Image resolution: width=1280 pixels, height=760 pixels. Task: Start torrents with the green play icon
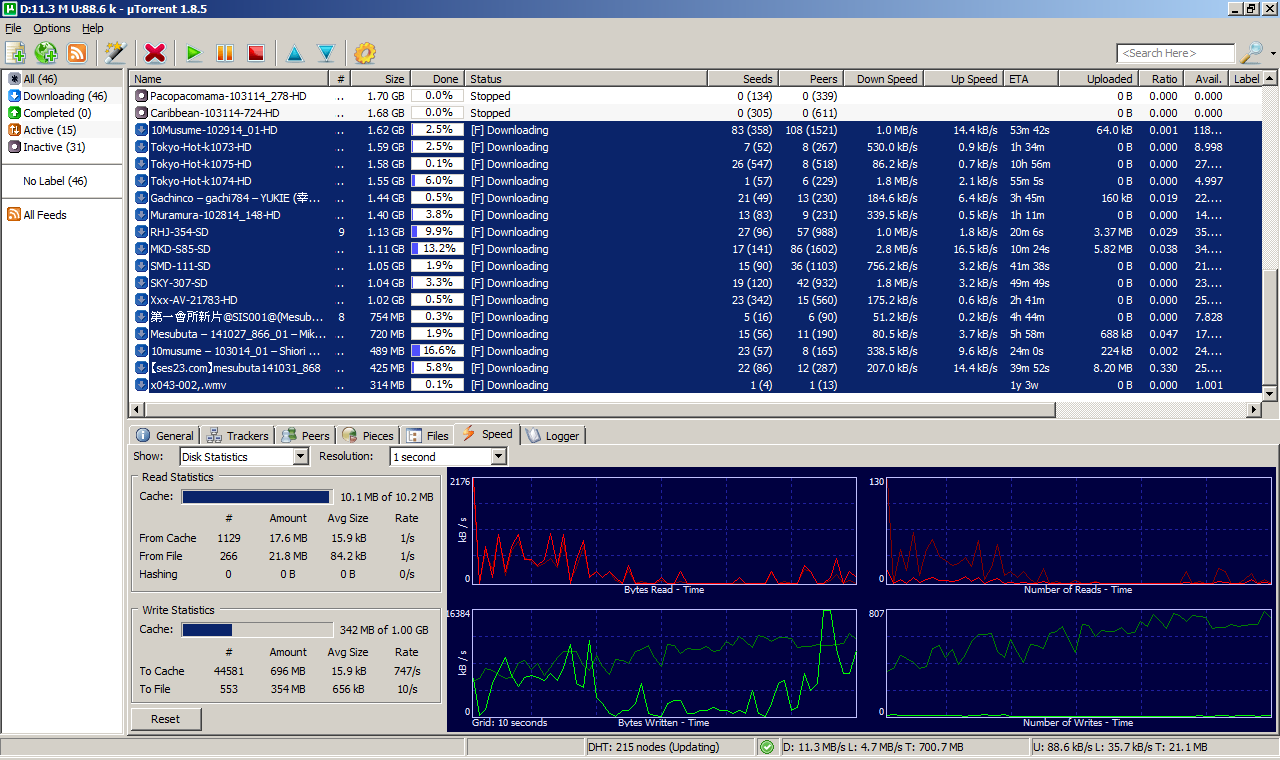(x=194, y=53)
